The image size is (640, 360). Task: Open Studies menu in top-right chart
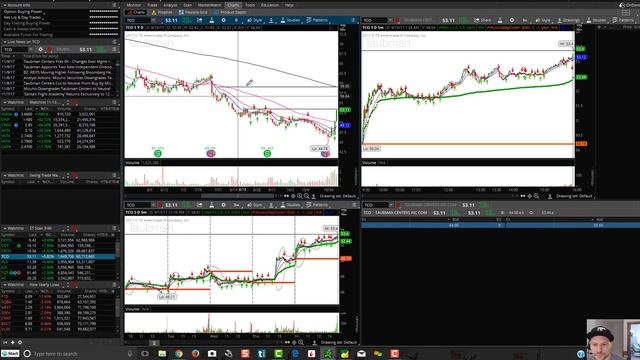coord(596,20)
